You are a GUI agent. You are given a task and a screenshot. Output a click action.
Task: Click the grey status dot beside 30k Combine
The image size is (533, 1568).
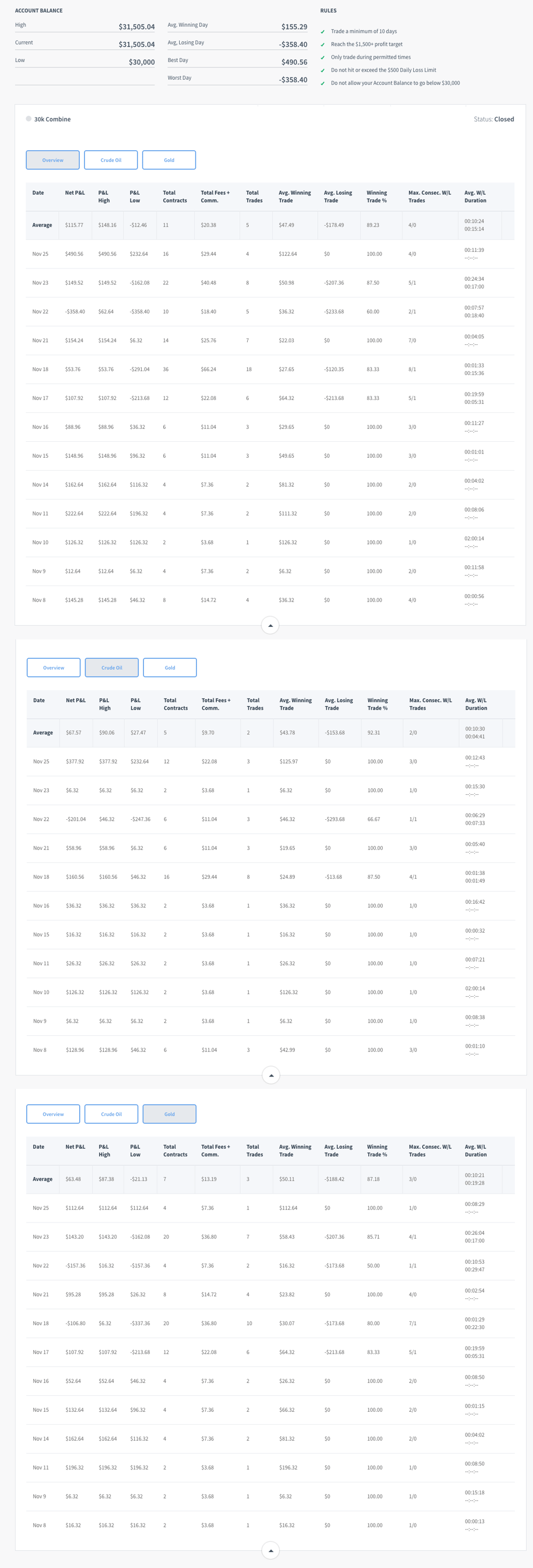coord(28,119)
